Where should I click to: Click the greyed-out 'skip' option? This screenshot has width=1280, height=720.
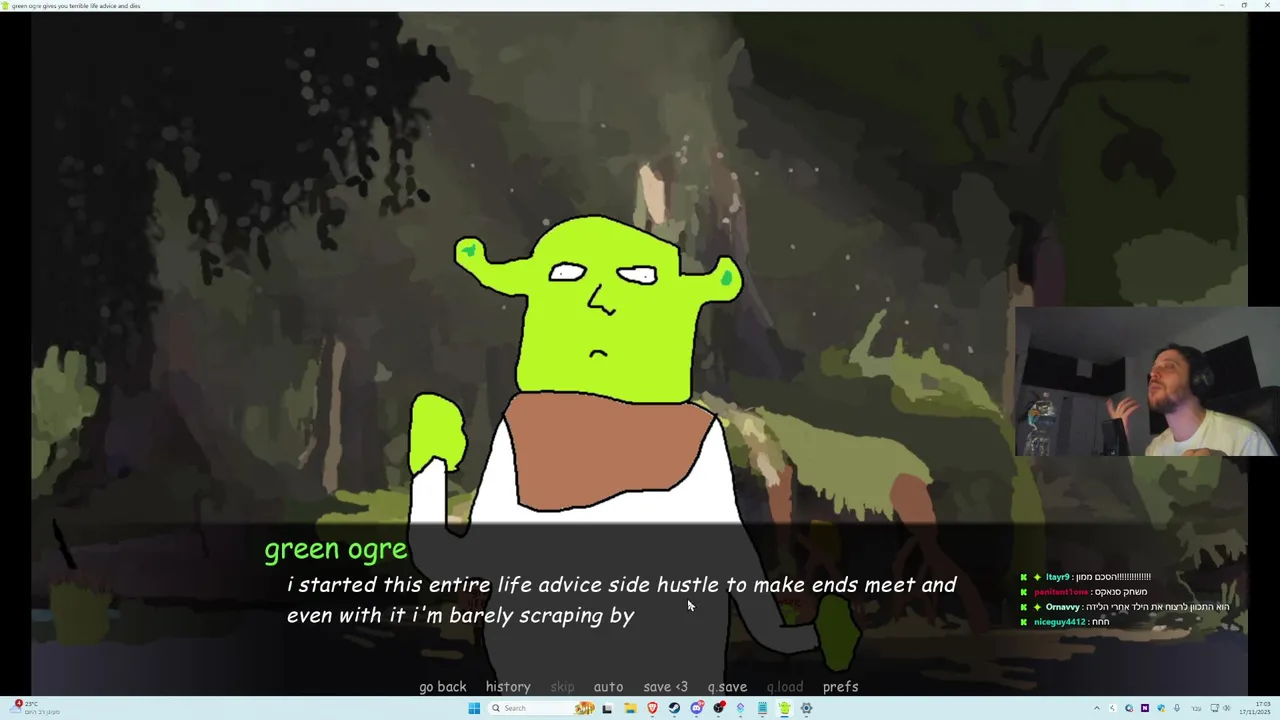tap(562, 687)
